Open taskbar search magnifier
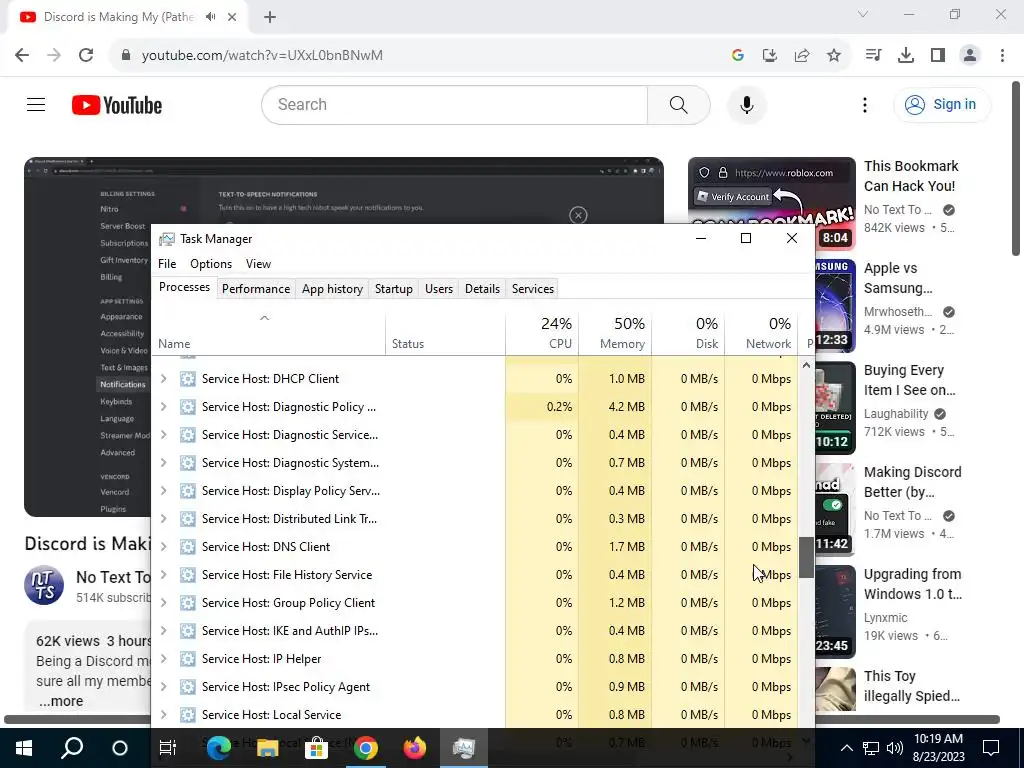The height and width of the screenshot is (768, 1024). (72, 748)
